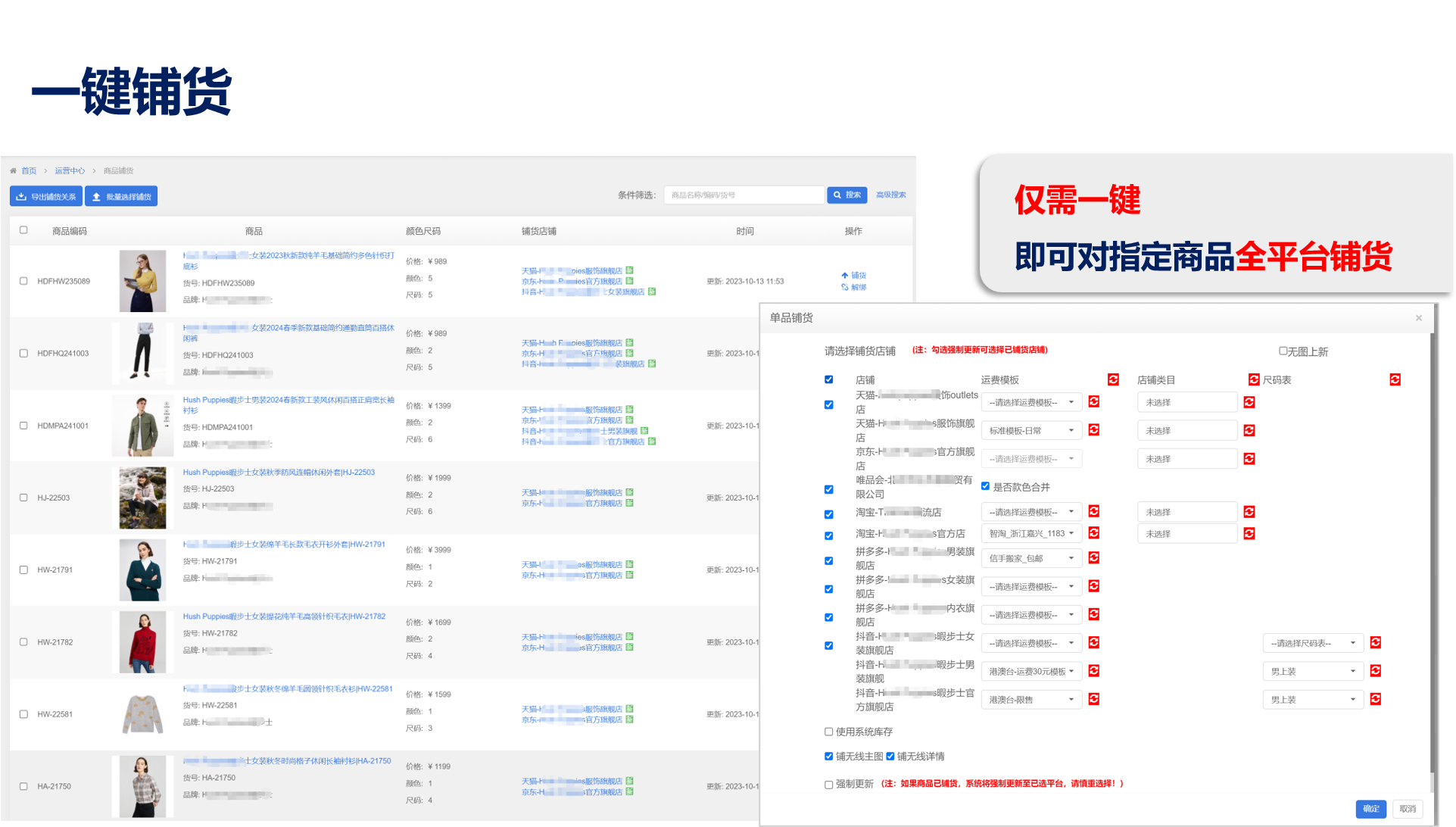Screen dimensions: 1456x827
Task: Open 请选择尺码表 size chart dropdown
Action: click(x=1313, y=644)
